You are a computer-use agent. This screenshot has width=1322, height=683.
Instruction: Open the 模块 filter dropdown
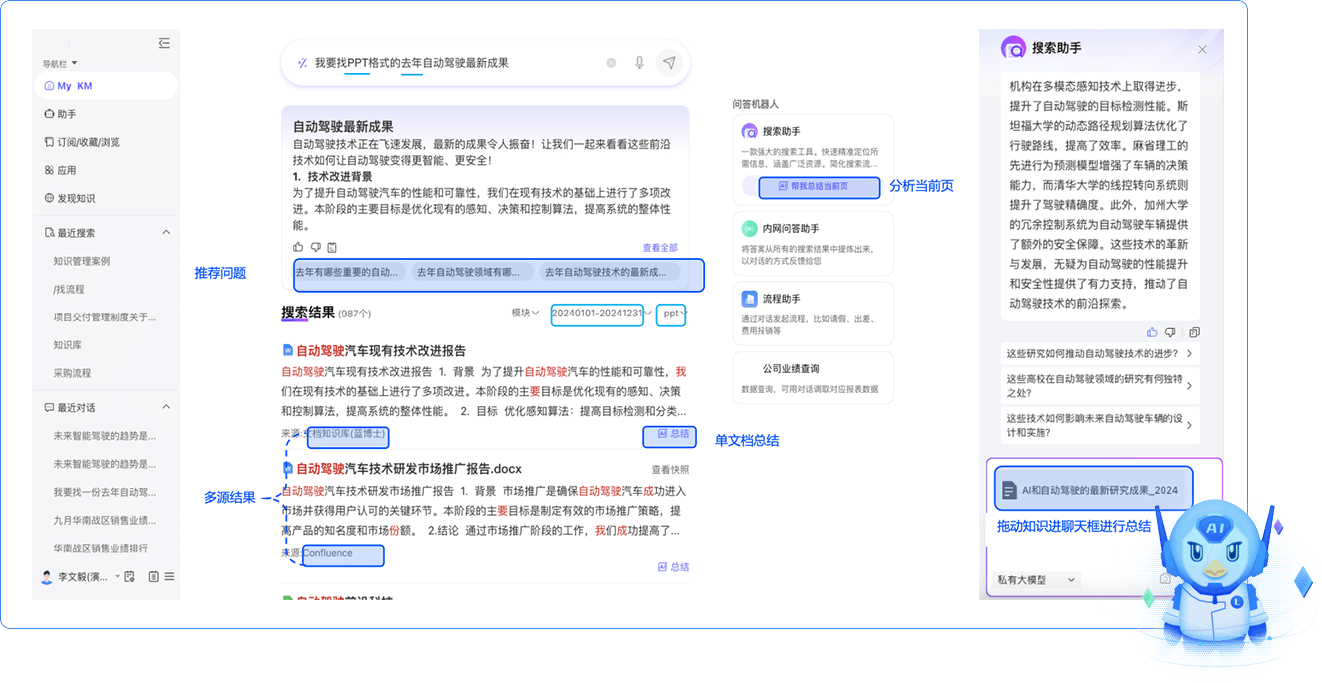525,313
